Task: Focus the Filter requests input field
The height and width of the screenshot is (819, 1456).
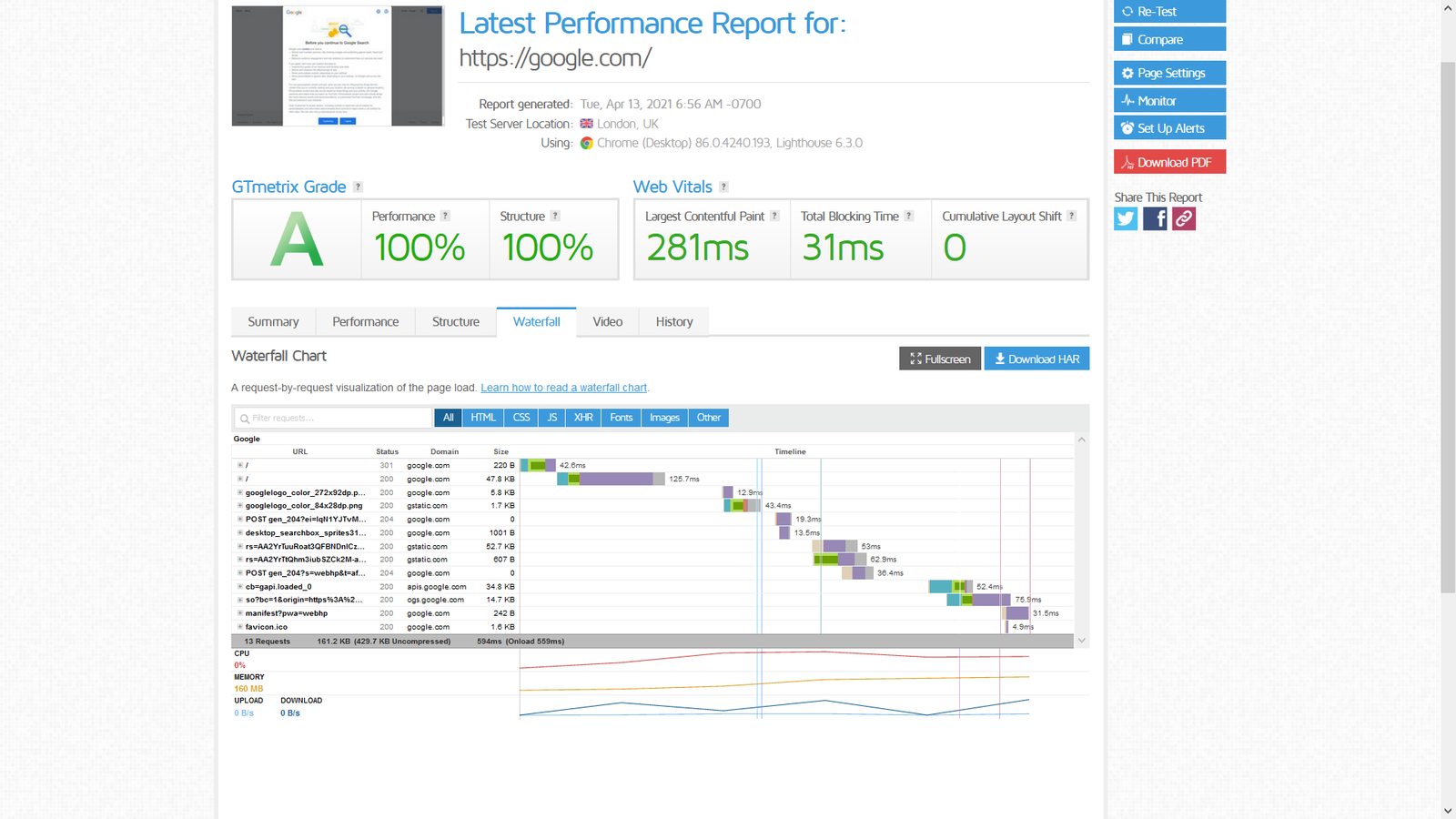Action: [333, 418]
